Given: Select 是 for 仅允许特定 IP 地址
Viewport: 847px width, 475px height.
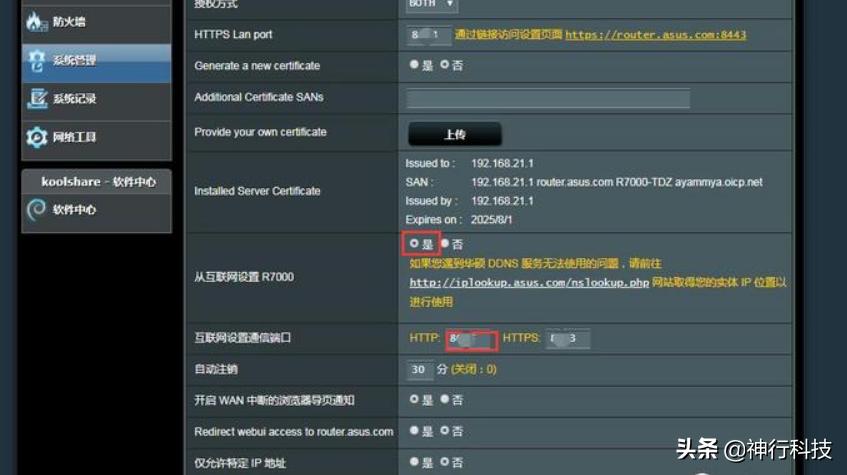Looking at the screenshot, I should click(x=414, y=462).
